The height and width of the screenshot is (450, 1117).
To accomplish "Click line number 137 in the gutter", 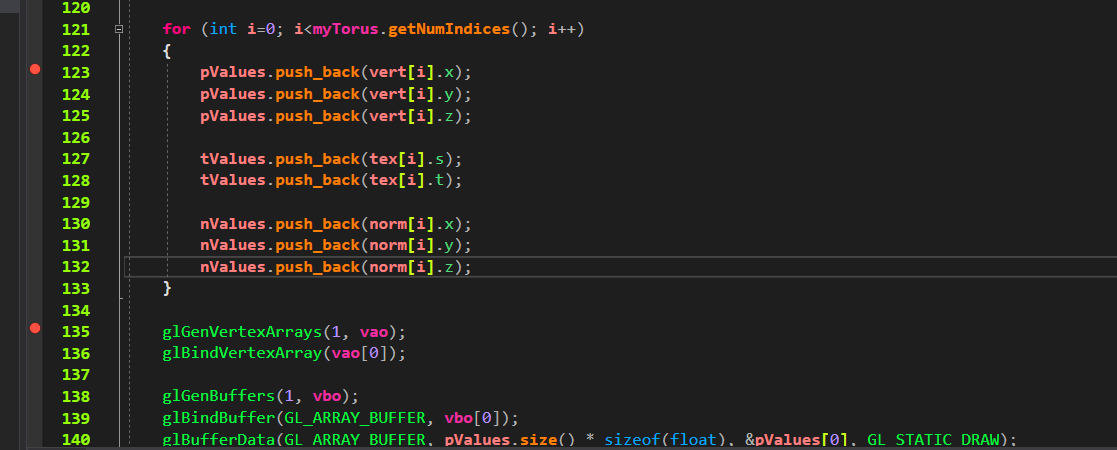I will [76, 375].
